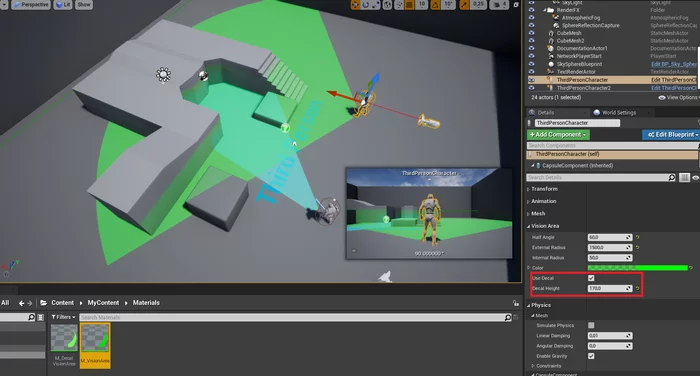
Task: Toggle scale snapping icon
Action: pos(464,4)
